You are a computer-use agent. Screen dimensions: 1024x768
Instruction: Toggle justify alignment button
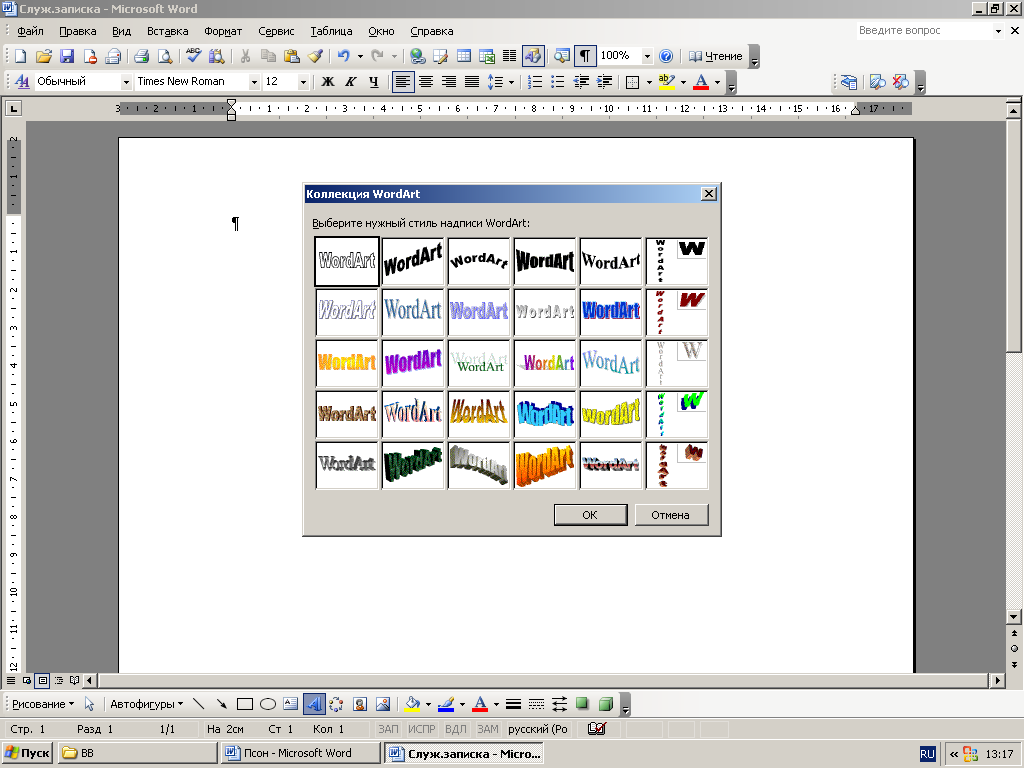coord(472,82)
